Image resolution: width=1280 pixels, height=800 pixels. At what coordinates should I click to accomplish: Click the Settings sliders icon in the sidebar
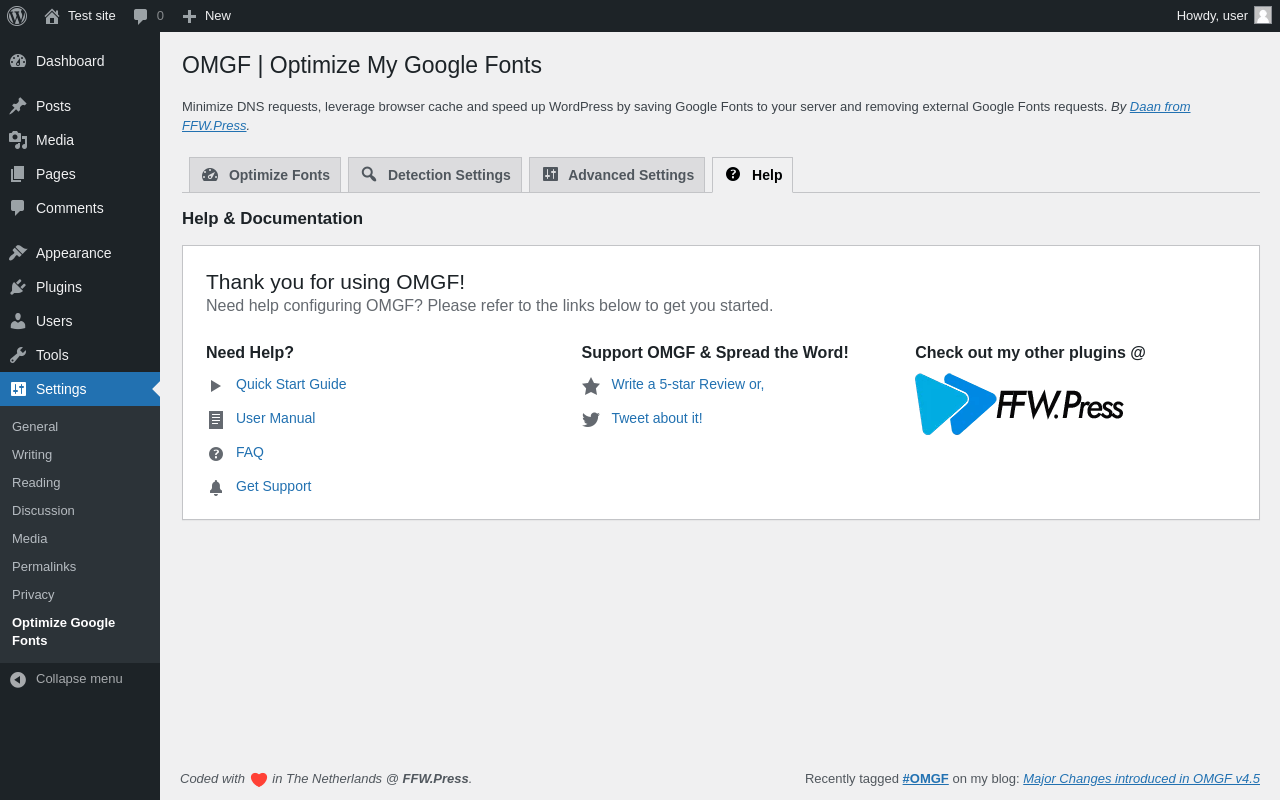(x=18, y=389)
